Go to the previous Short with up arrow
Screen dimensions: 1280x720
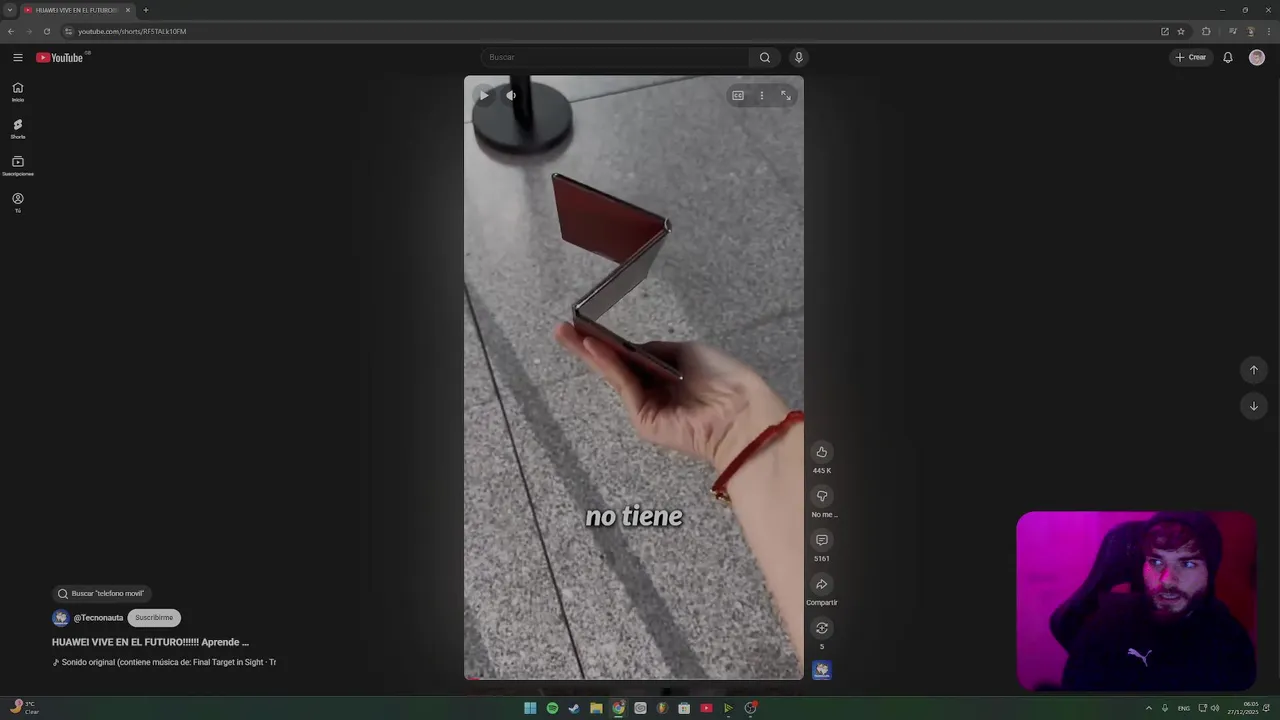tap(1254, 370)
